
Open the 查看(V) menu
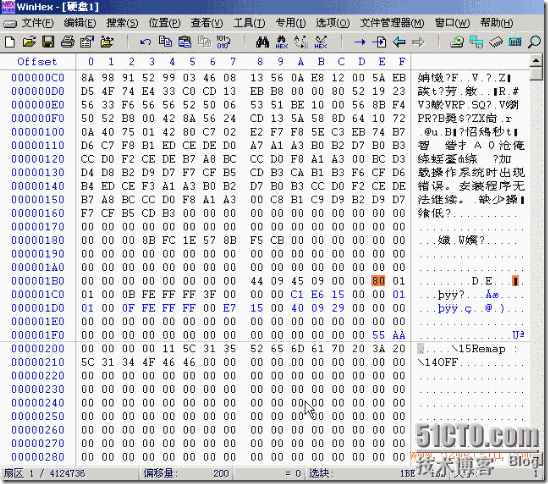[x=207, y=23]
